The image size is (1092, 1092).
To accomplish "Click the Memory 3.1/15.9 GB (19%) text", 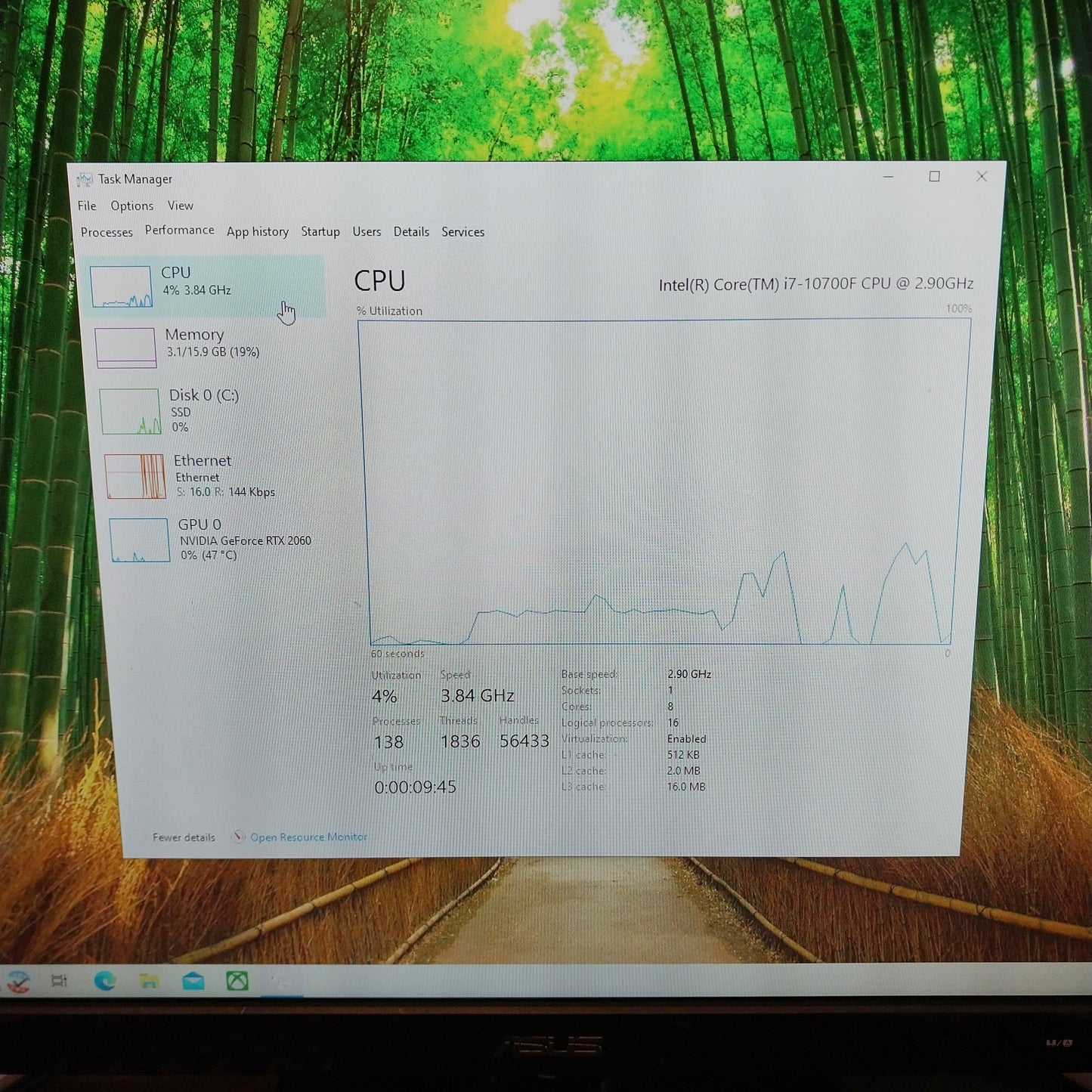I will pyautogui.click(x=213, y=352).
